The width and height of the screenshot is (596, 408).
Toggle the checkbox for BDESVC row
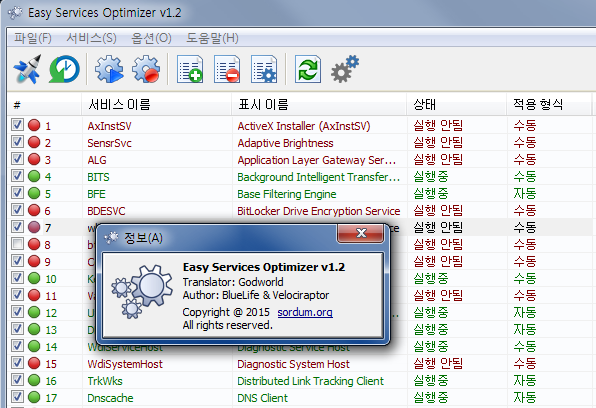[x=17, y=210]
